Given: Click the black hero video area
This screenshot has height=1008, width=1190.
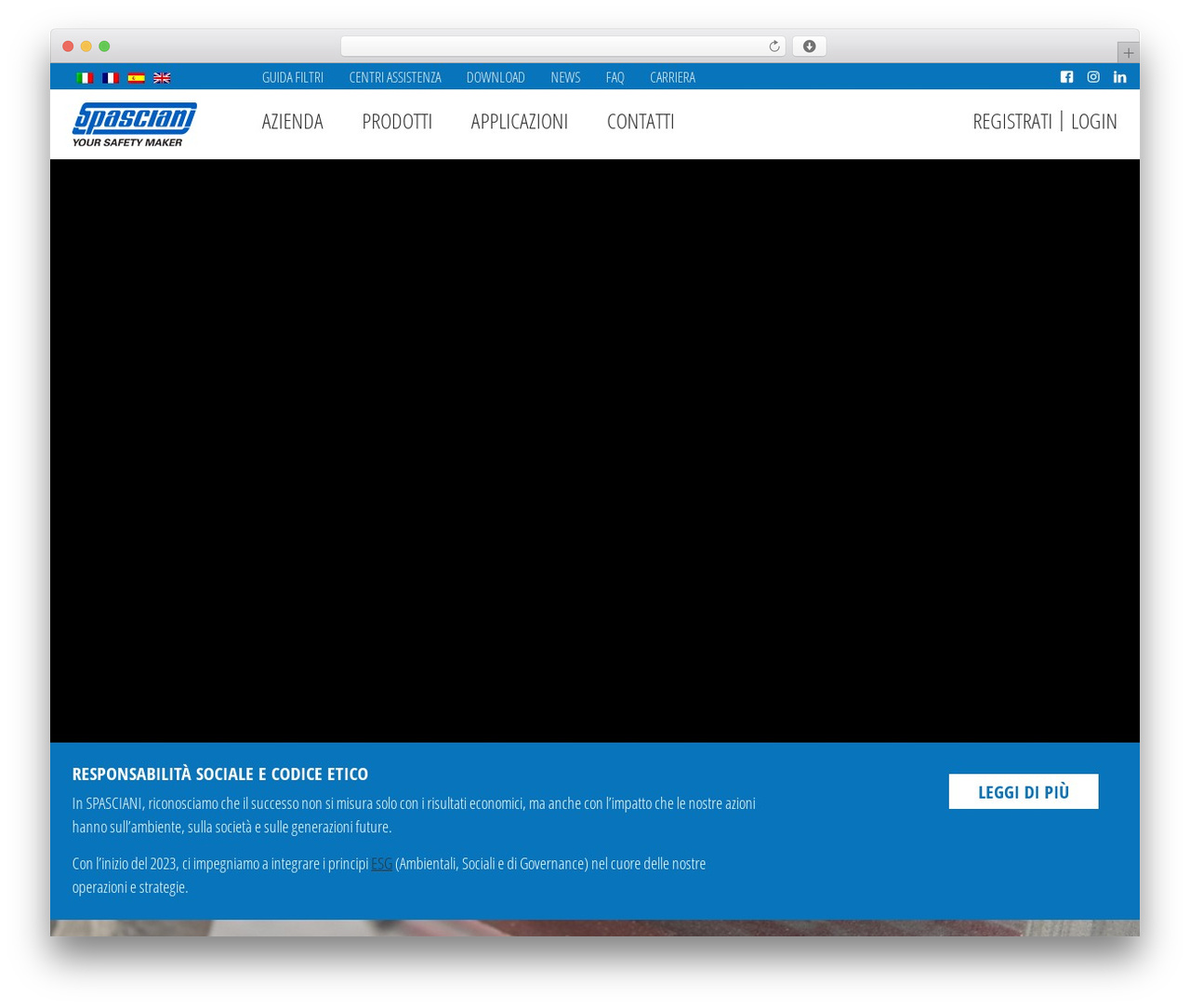Looking at the screenshot, I should click(x=595, y=451).
